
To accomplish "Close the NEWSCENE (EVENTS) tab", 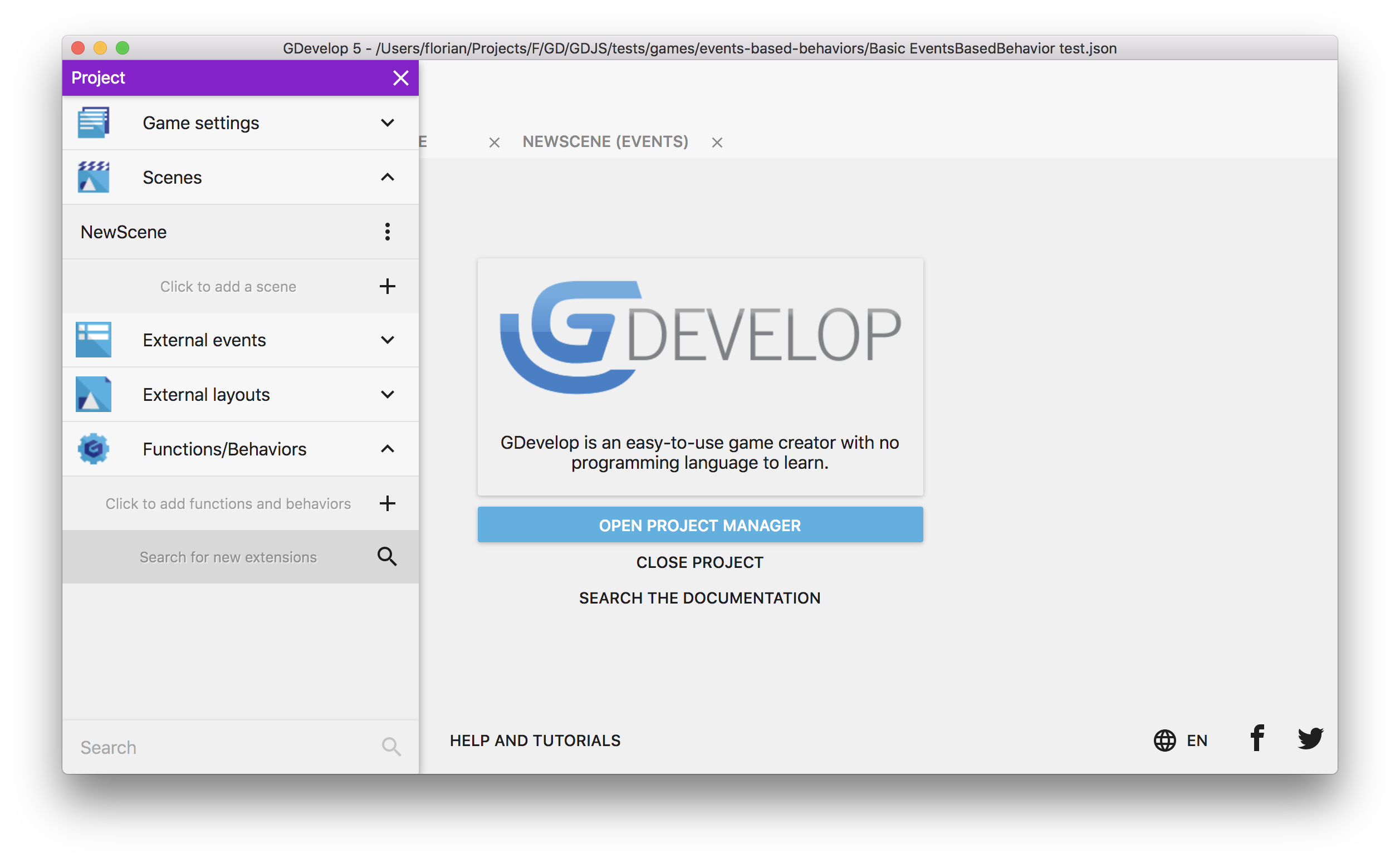I will click(x=717, y=143).
